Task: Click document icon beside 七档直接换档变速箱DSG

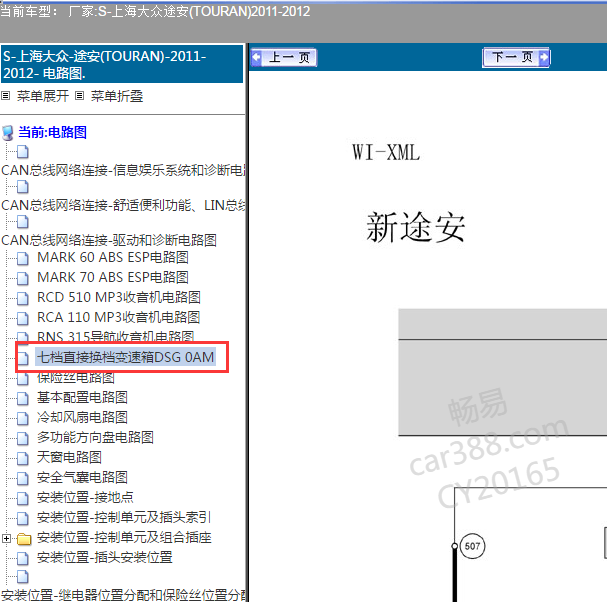Action: [x=22, y=358]
